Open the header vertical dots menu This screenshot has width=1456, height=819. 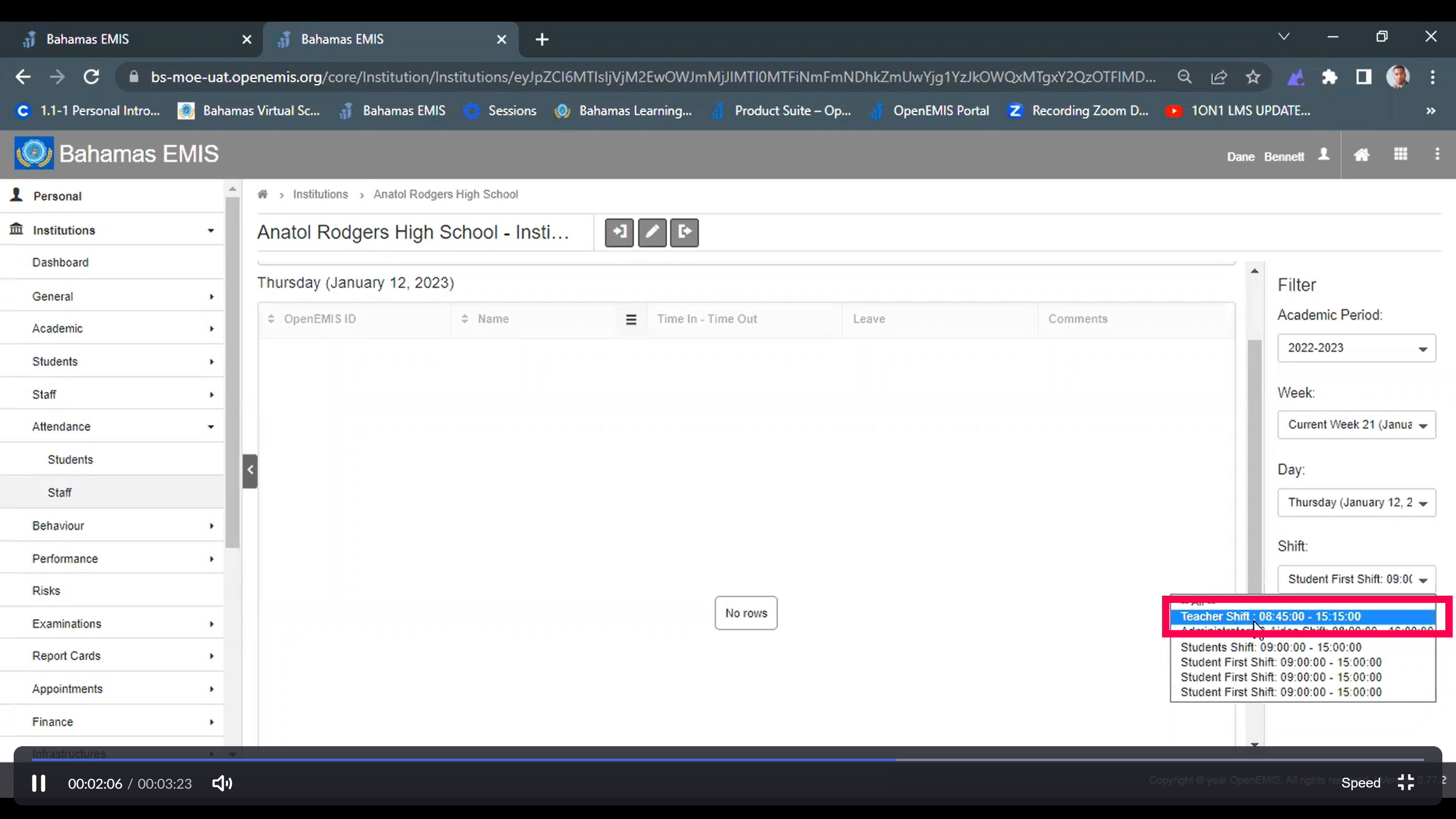click(x=1437, y=154)
